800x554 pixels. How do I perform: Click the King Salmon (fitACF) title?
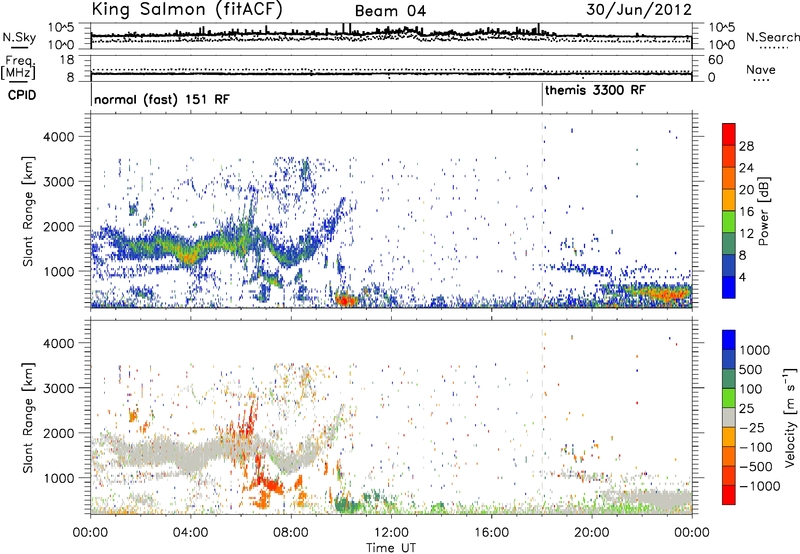(187, 10)
